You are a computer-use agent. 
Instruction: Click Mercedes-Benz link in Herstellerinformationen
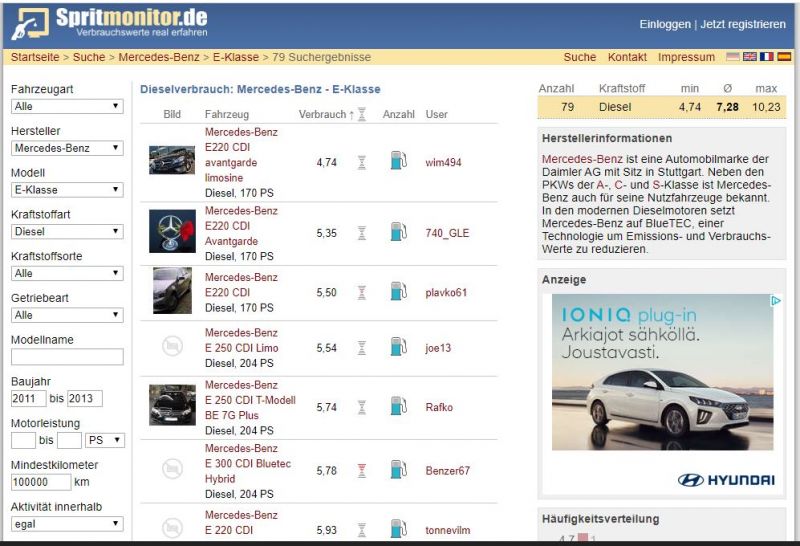point(582,159)
